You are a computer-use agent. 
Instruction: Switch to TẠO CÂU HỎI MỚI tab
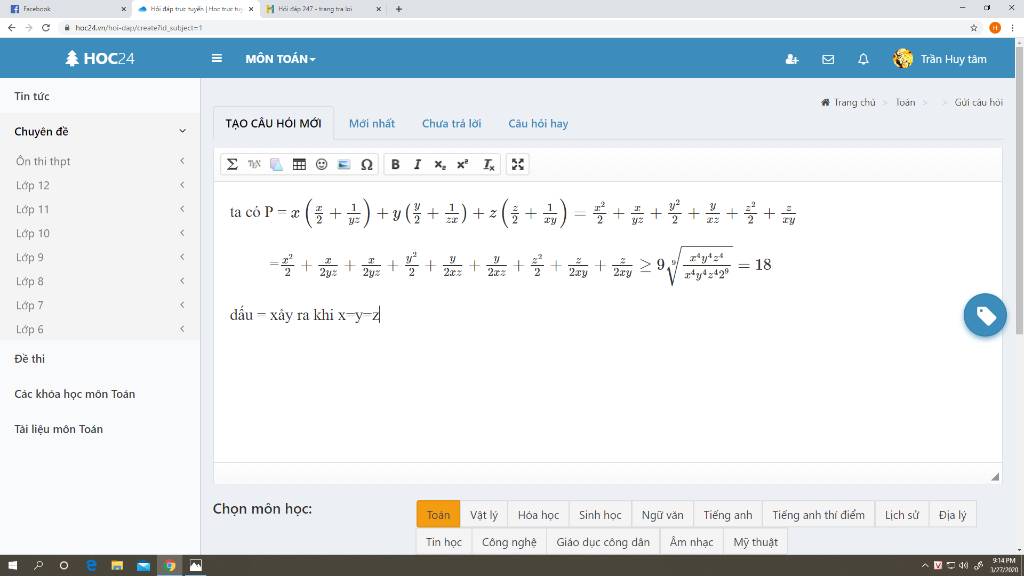coord(274,123)
